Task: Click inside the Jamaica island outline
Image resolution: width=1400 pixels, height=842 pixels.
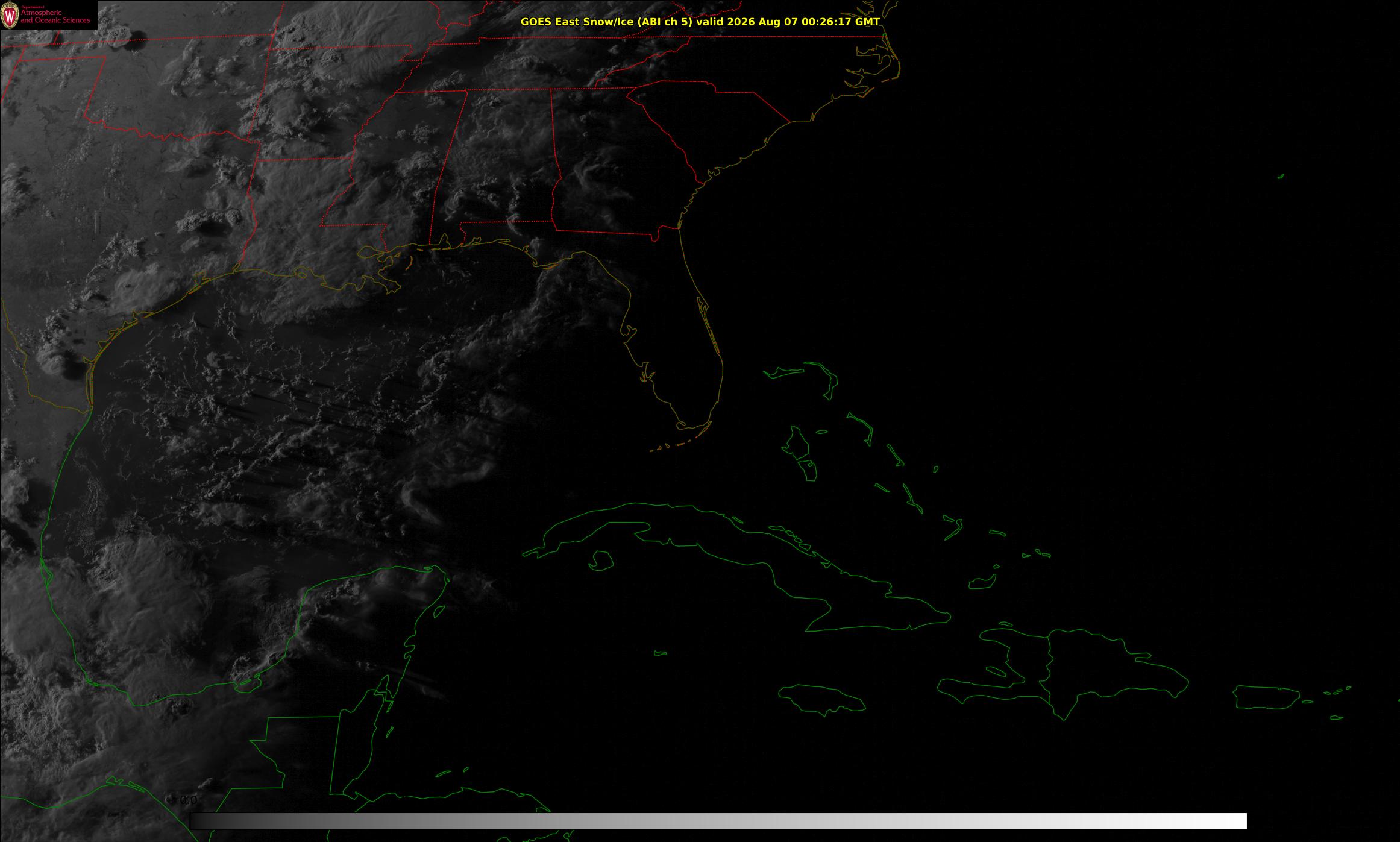Action: (x=820, y=697)
